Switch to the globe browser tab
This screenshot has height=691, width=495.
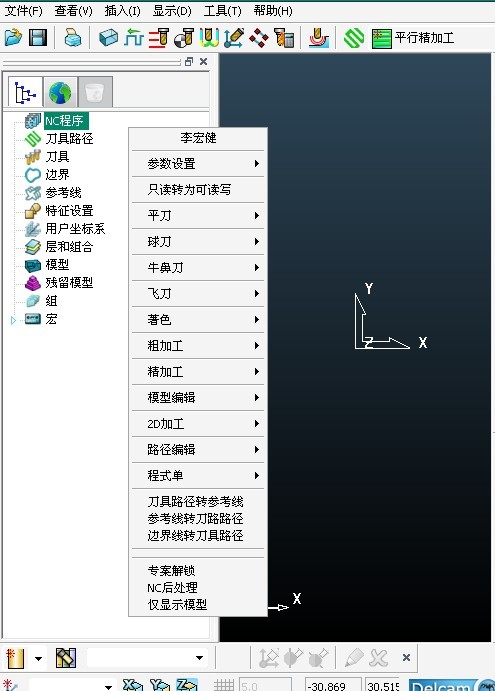pyautogui.click(x=60, y=92)
